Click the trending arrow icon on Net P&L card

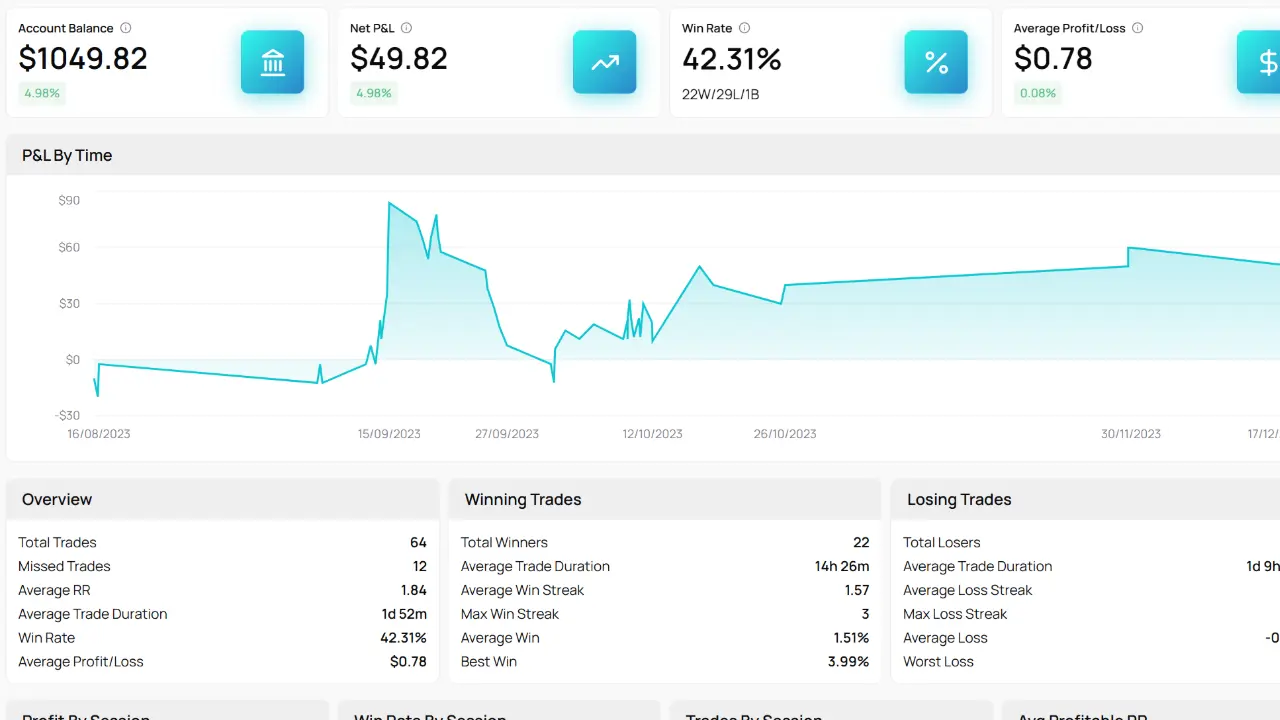tap(604, 62)
